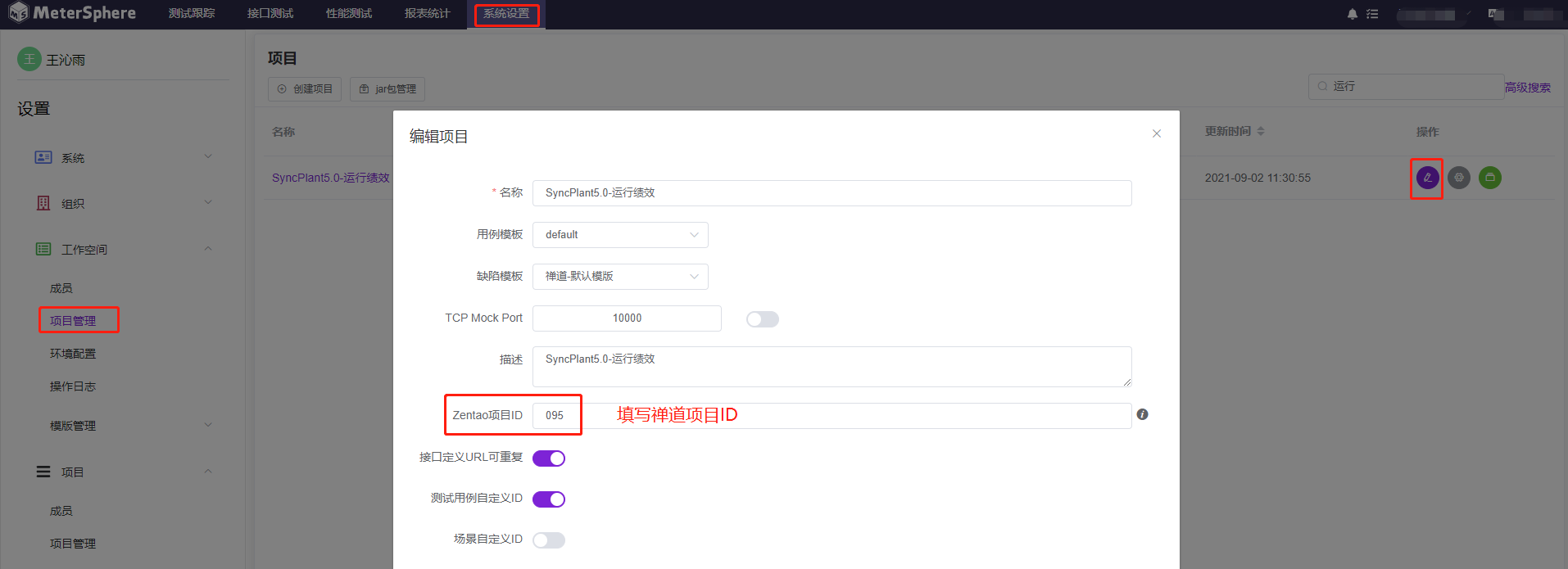Viewport: 1568px width, 569px height.
Task: Click the gray settings icon in the project row
Action: point(1458,177)
